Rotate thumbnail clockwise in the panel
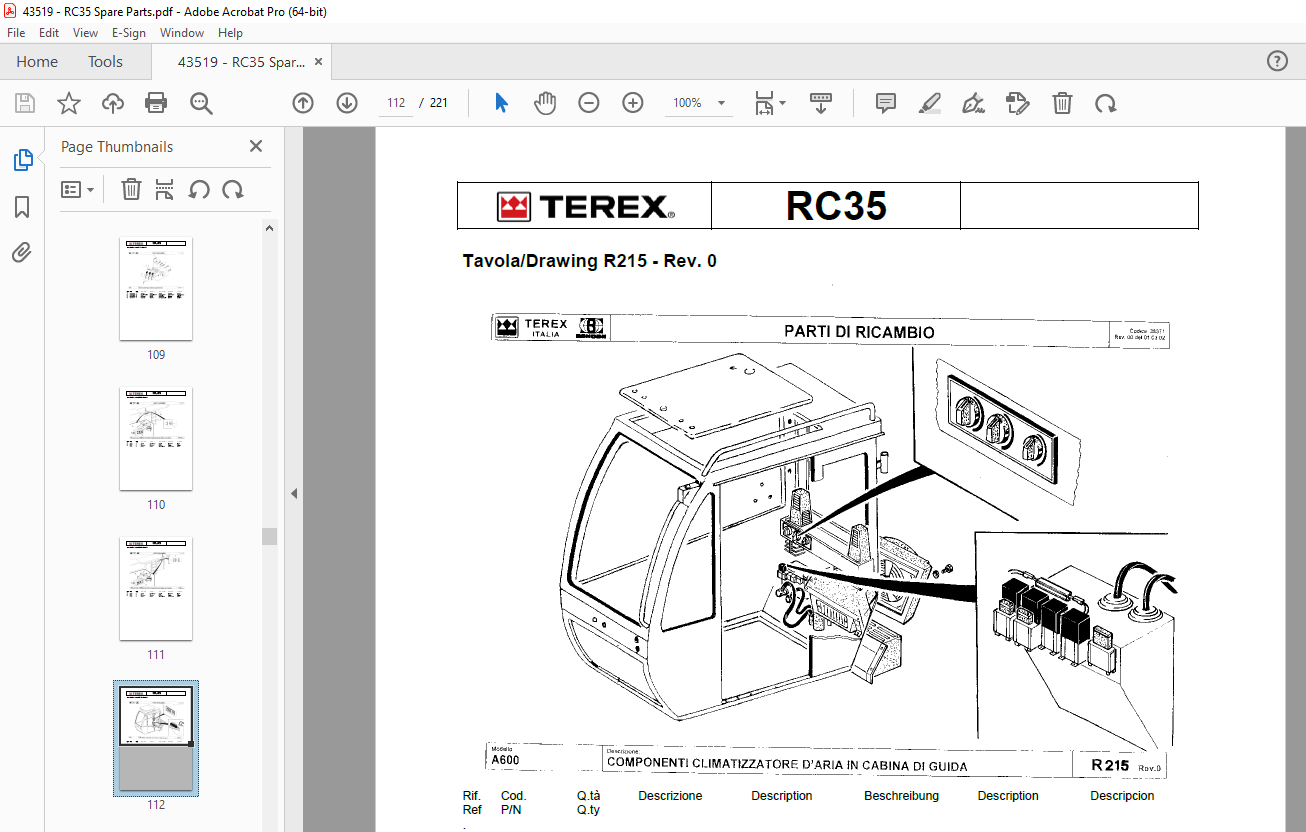Screen dimensions: 1306x832 pos(233,189)
